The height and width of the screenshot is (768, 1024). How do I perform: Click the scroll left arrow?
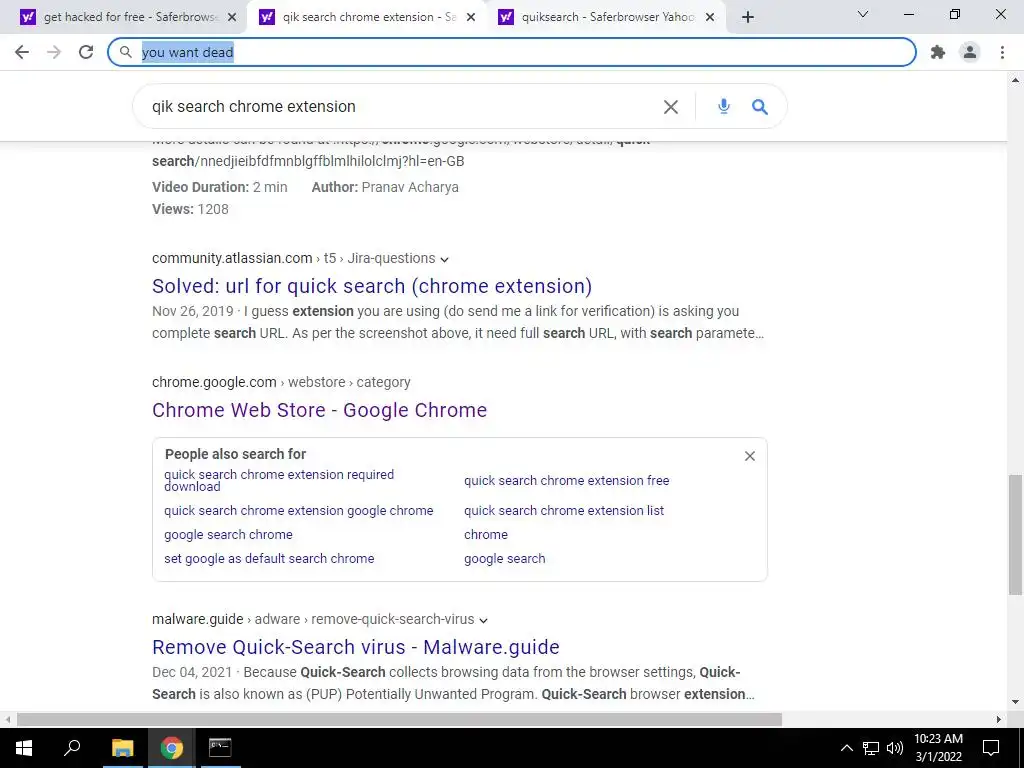[7, 720]
